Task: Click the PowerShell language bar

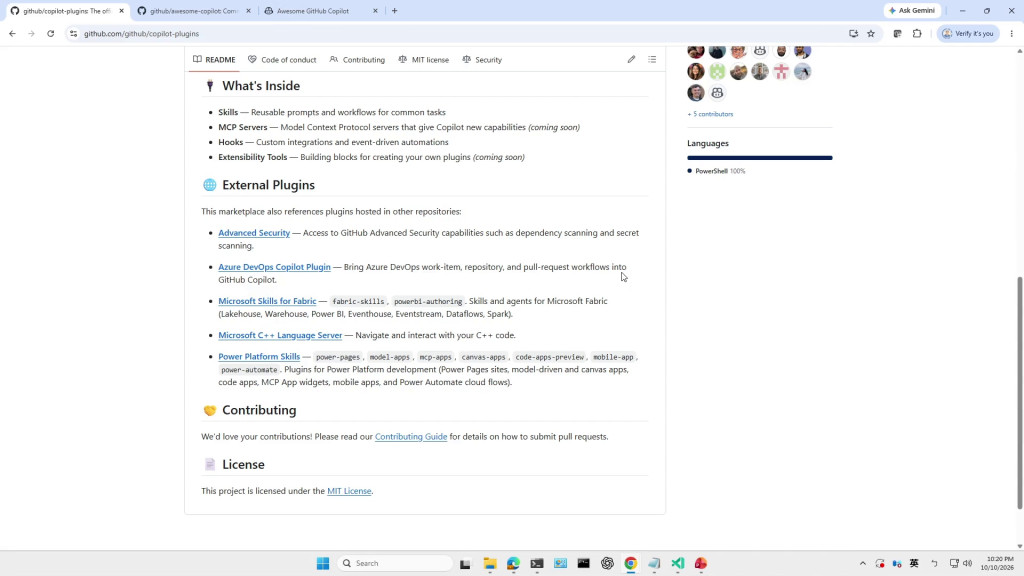Action: point(760,157)
